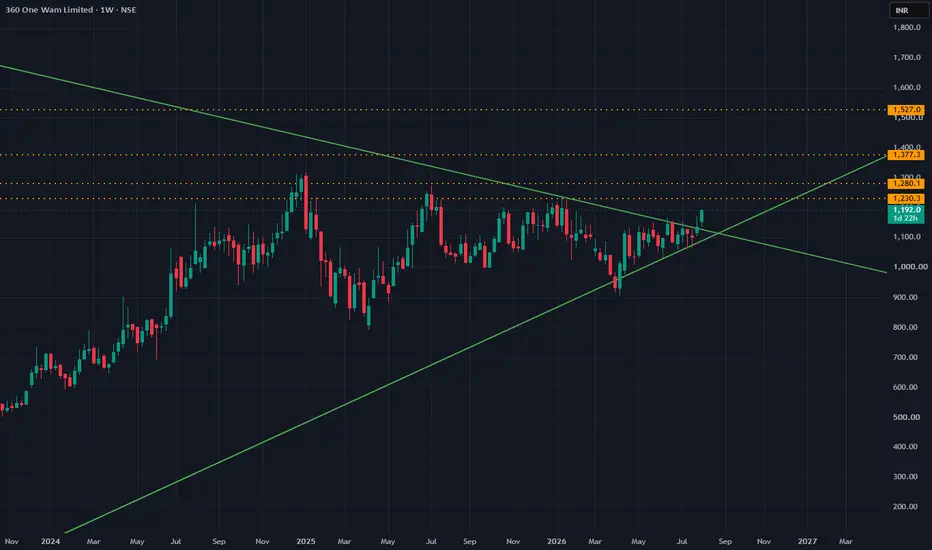This screenshot has height=550, width=932.
Task: Select the 1,230.3 orange price label
Action: tap(906, 199)
